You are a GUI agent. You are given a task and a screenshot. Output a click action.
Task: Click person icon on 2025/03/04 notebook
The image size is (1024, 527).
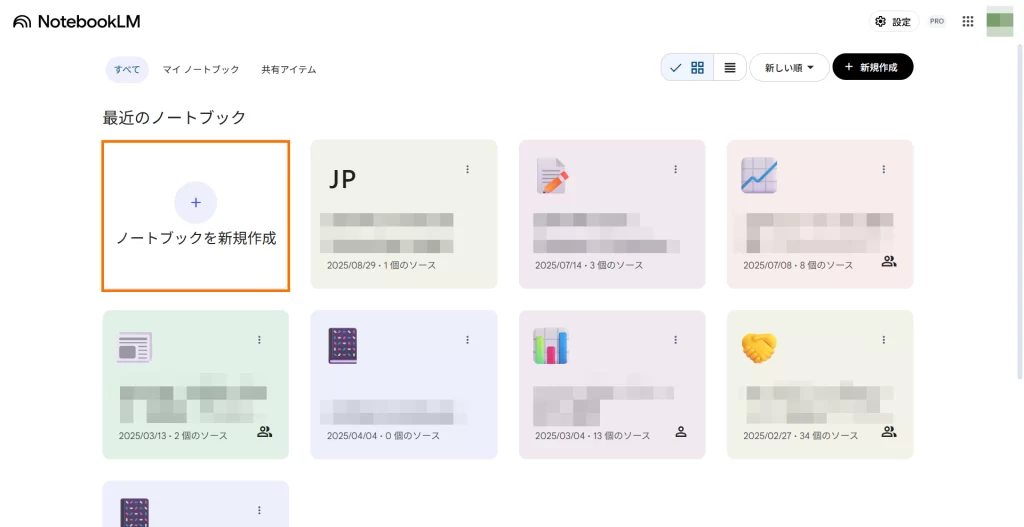point(680,432)
